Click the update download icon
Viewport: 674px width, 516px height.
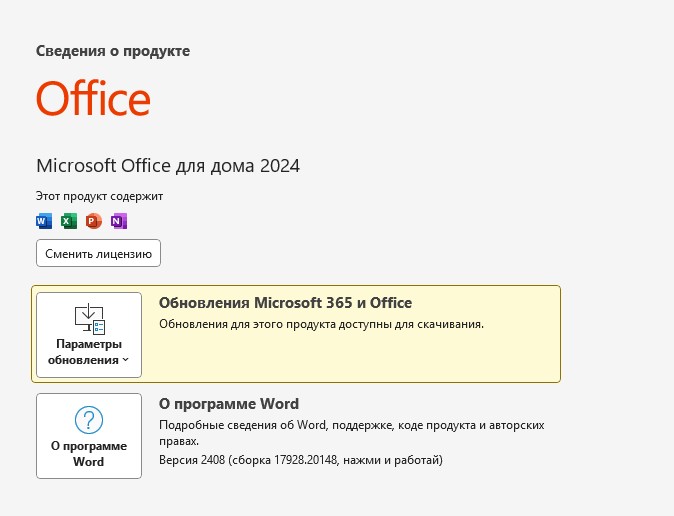pyautogui.click(x=89, y=319)
